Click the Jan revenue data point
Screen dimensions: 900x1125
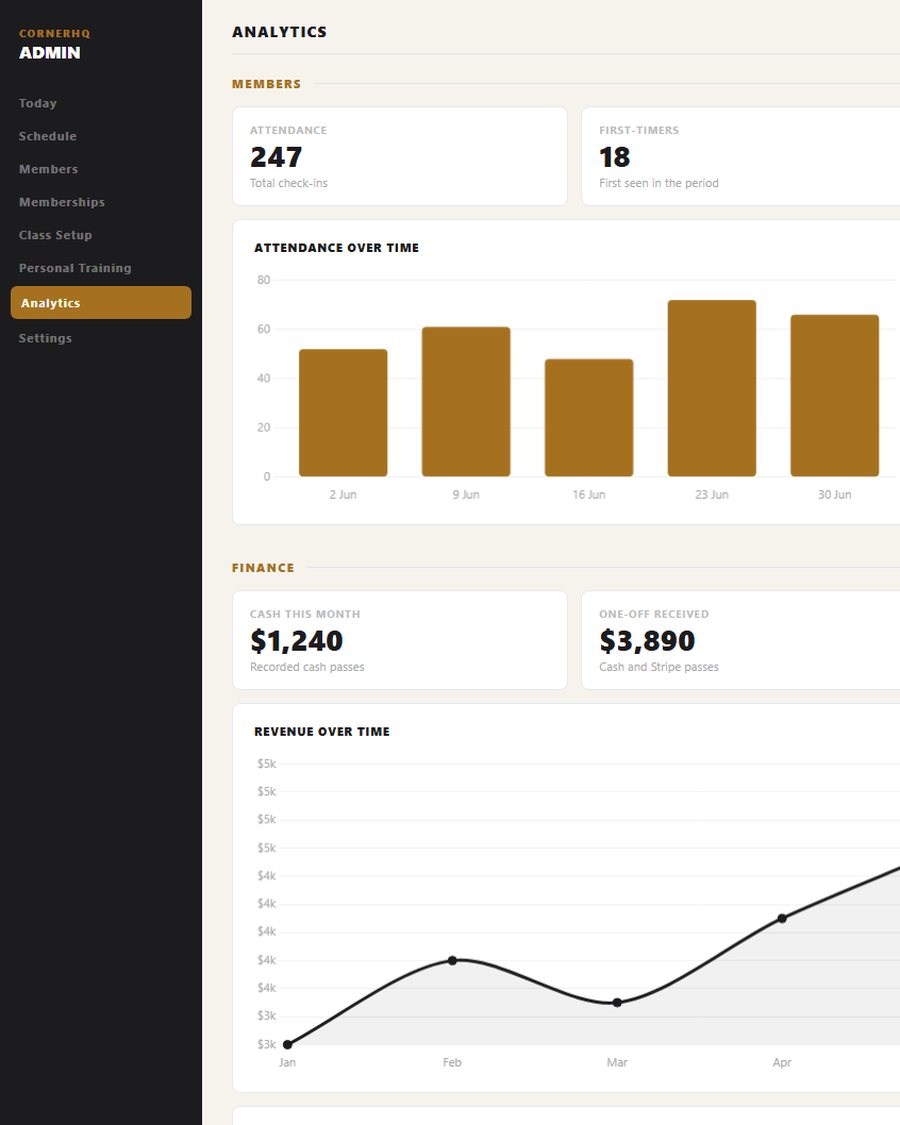tap(287, 1045)
